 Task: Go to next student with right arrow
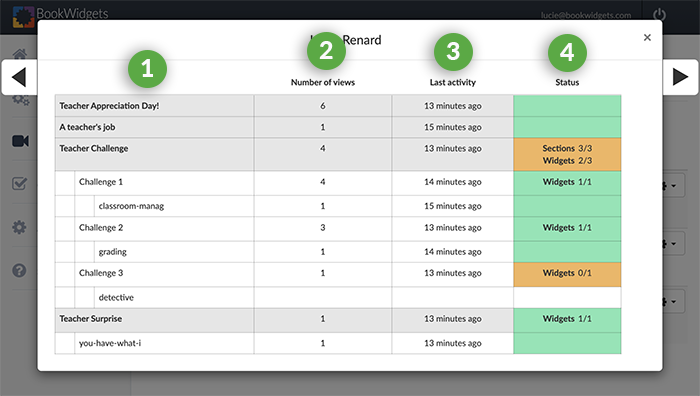(x=680, y=77)
